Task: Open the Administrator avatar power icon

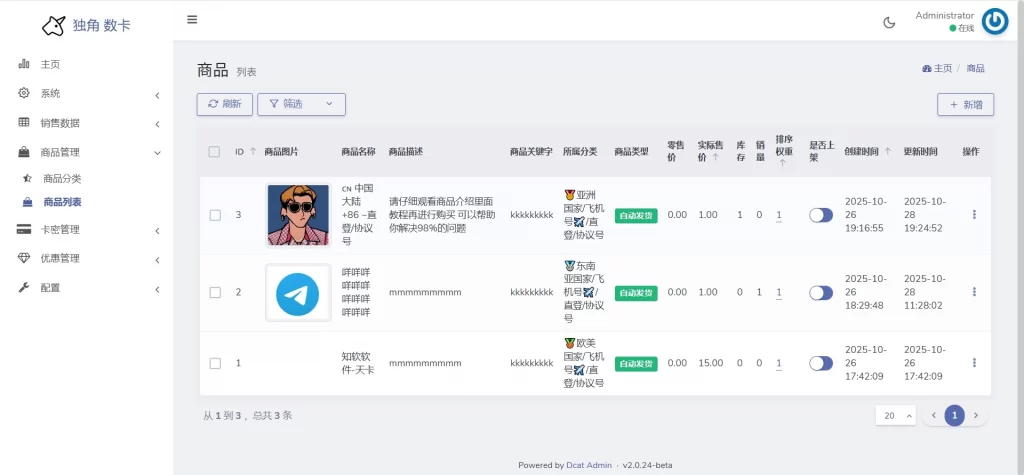Action: click(x=994, y=21)
